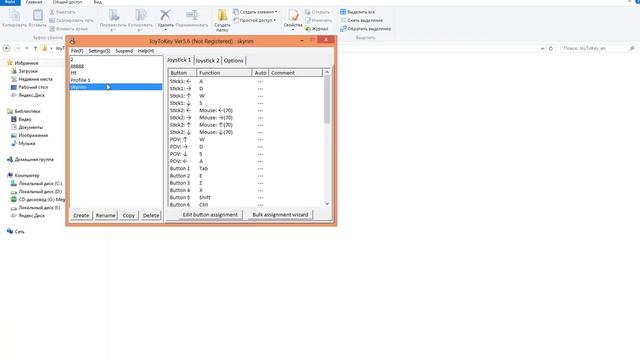
Task: Open the dropdown arrow under Удалить
Action: pyautogui.click(x=165, y=30)
